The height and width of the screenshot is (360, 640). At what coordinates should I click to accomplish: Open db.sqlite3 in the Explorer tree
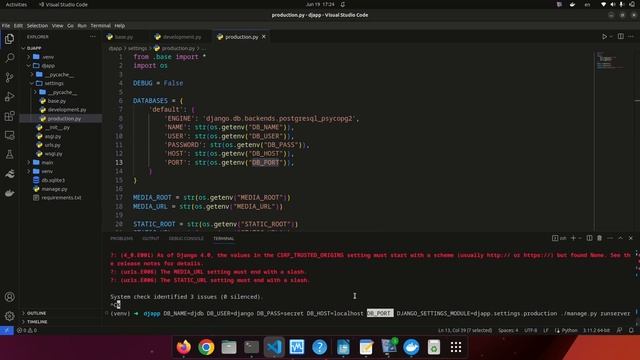53,180
